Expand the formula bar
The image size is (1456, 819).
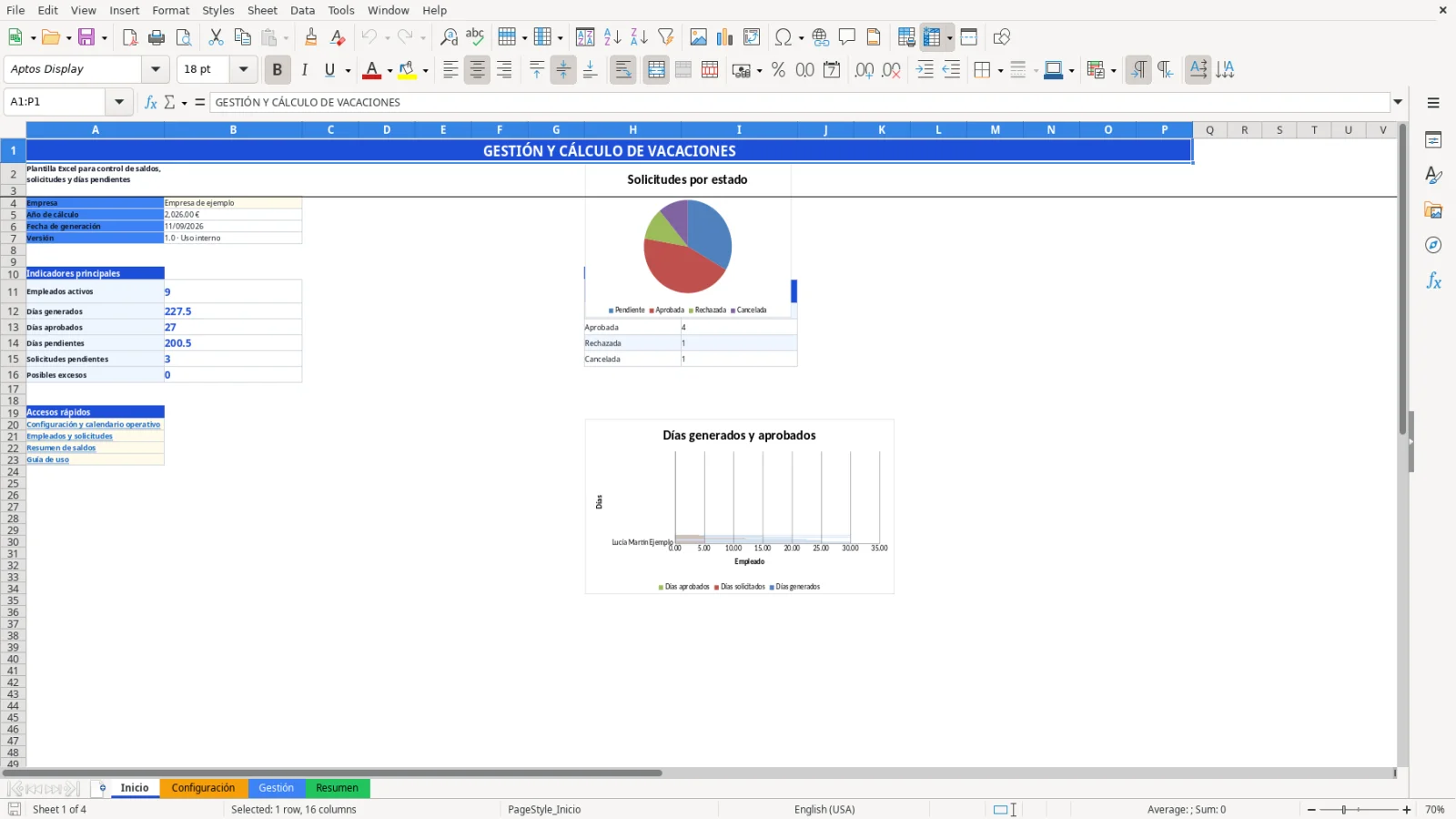click(1399, 102)
